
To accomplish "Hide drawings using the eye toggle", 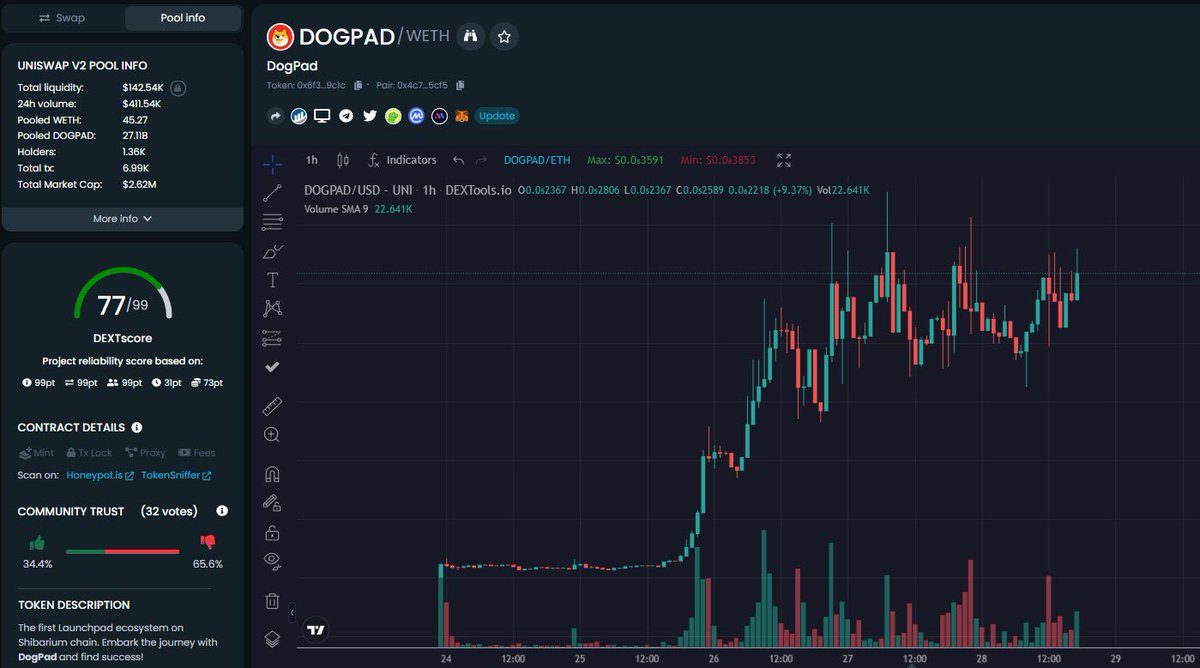I will click(271, 561).
